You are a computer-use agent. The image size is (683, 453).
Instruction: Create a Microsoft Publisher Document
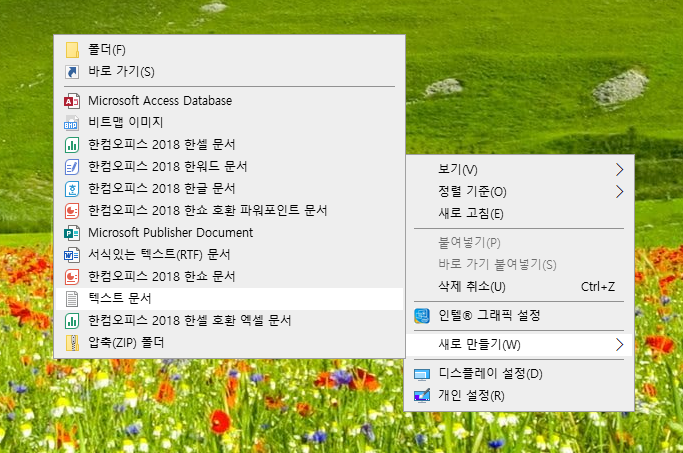click(x=230, y=233)
